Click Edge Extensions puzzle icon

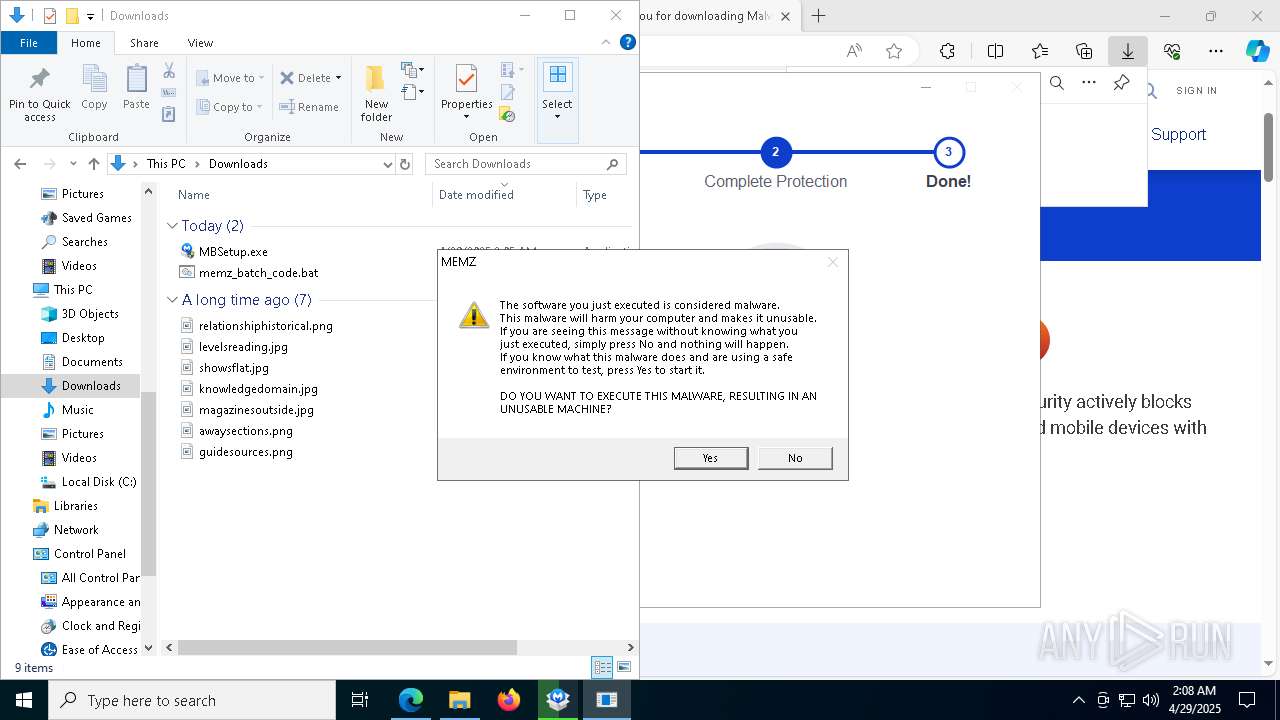[947, 51]
